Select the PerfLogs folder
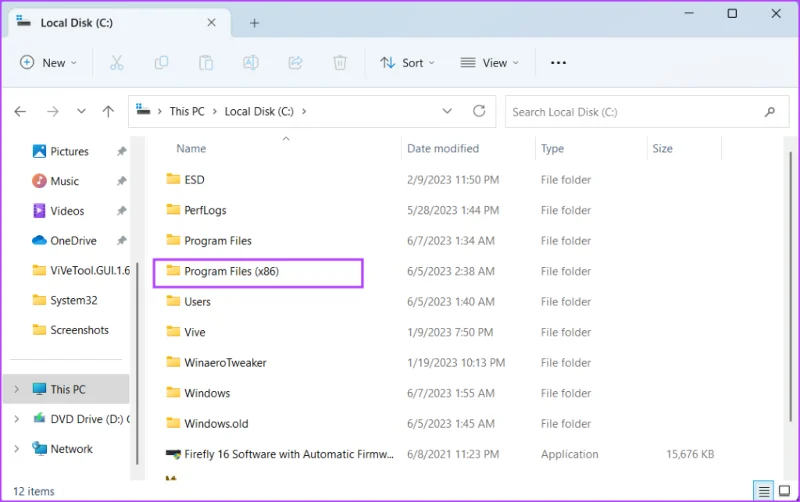The height and width of the screenshot is (502, 800). (x=196, y=210)
